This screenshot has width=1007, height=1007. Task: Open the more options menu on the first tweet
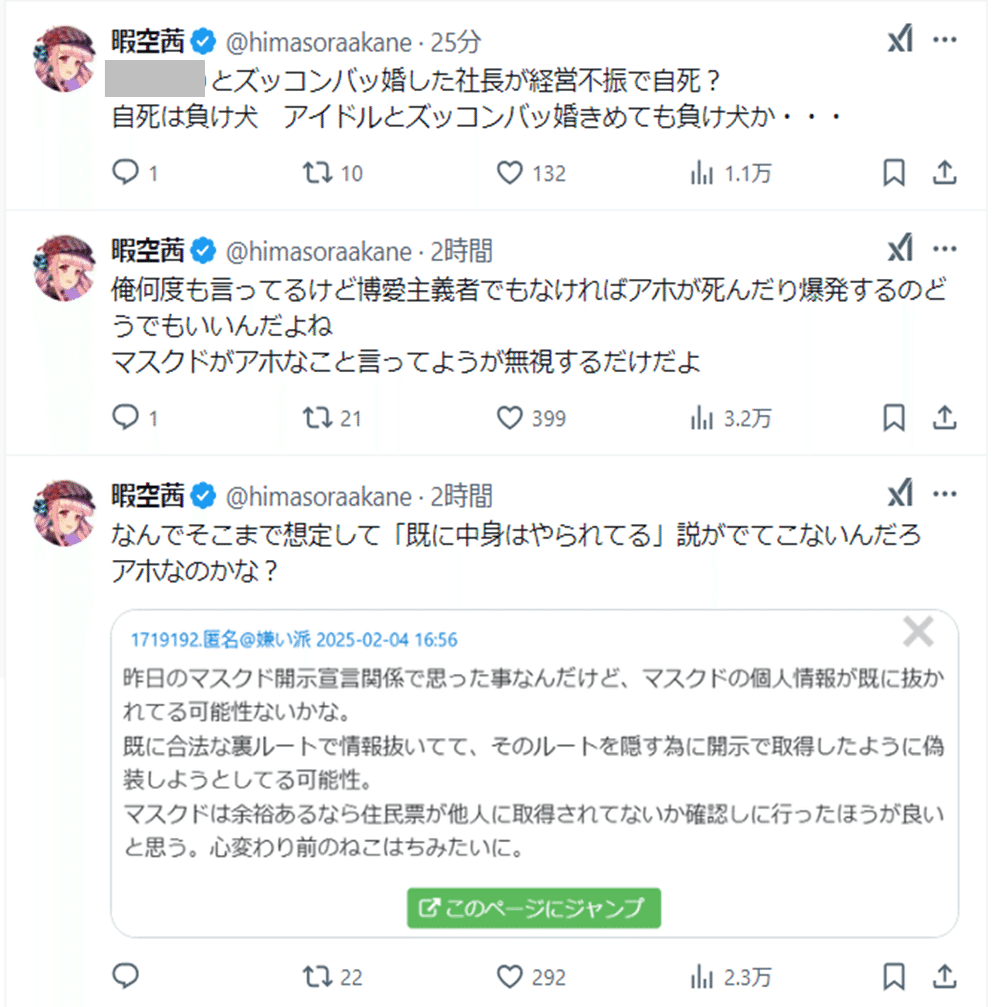click(945, 41)
